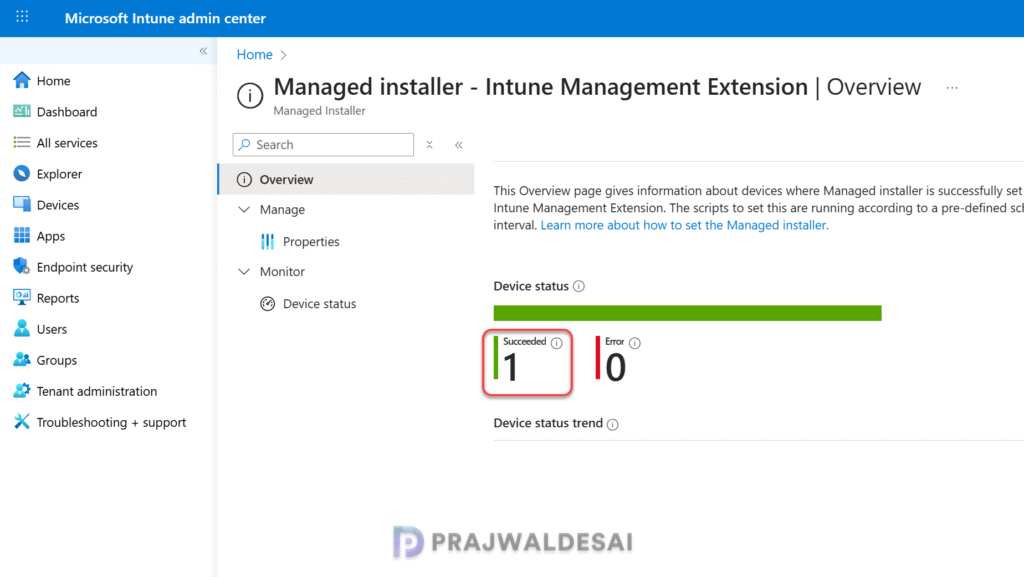Click the green device status bar
Screen dimensions: 1024x577
pyautogui.click(x=687, y=313)
